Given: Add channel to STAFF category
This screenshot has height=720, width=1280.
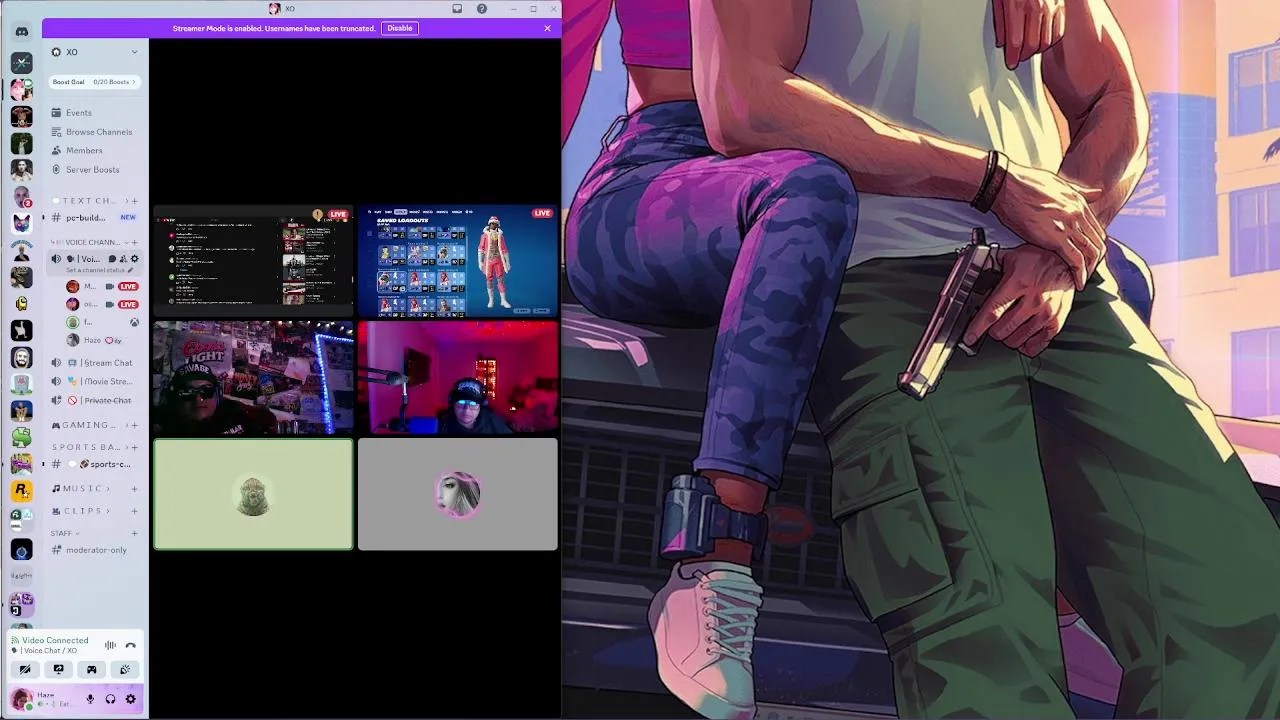Looking at the screenshot, I should [x=135, y=533].
